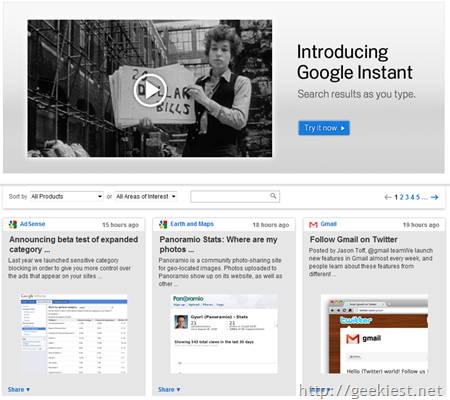Click the magnifier search icon
This screenshot has width=450, height=400.
(x=273, y=196)
